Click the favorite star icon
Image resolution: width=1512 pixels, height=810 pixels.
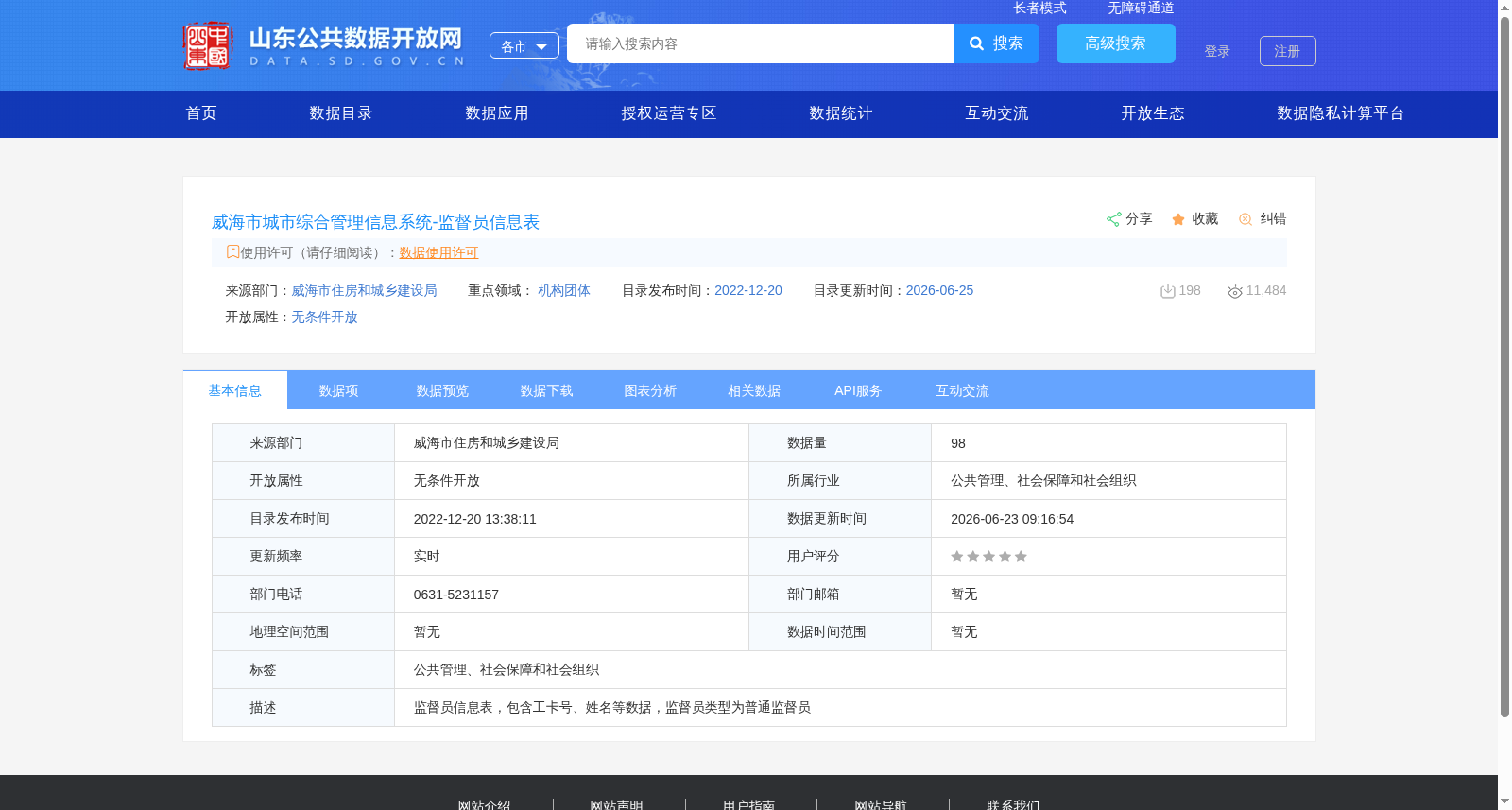coord(1178,219)
